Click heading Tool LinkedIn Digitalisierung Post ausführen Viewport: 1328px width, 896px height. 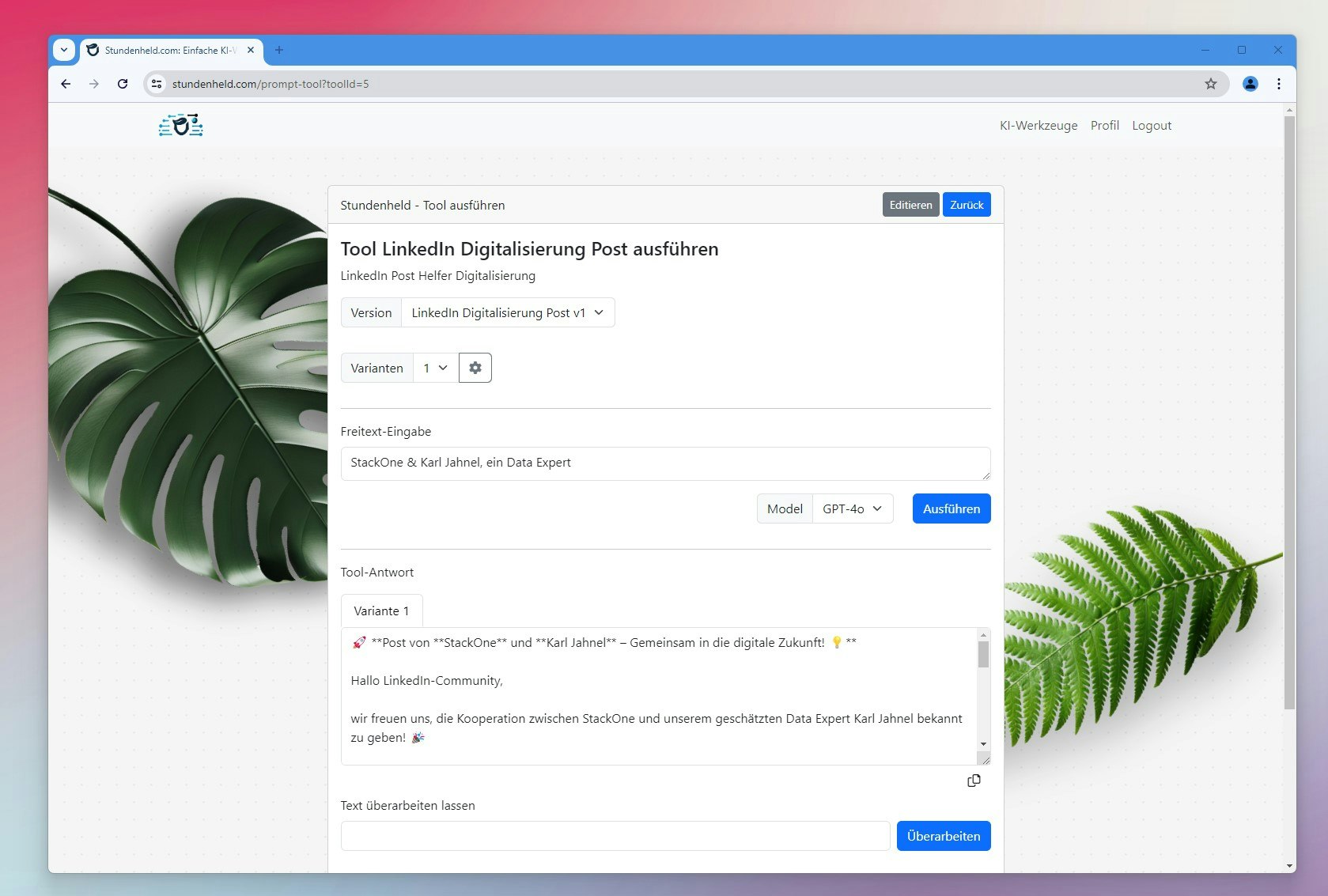(x=529, y=249)
